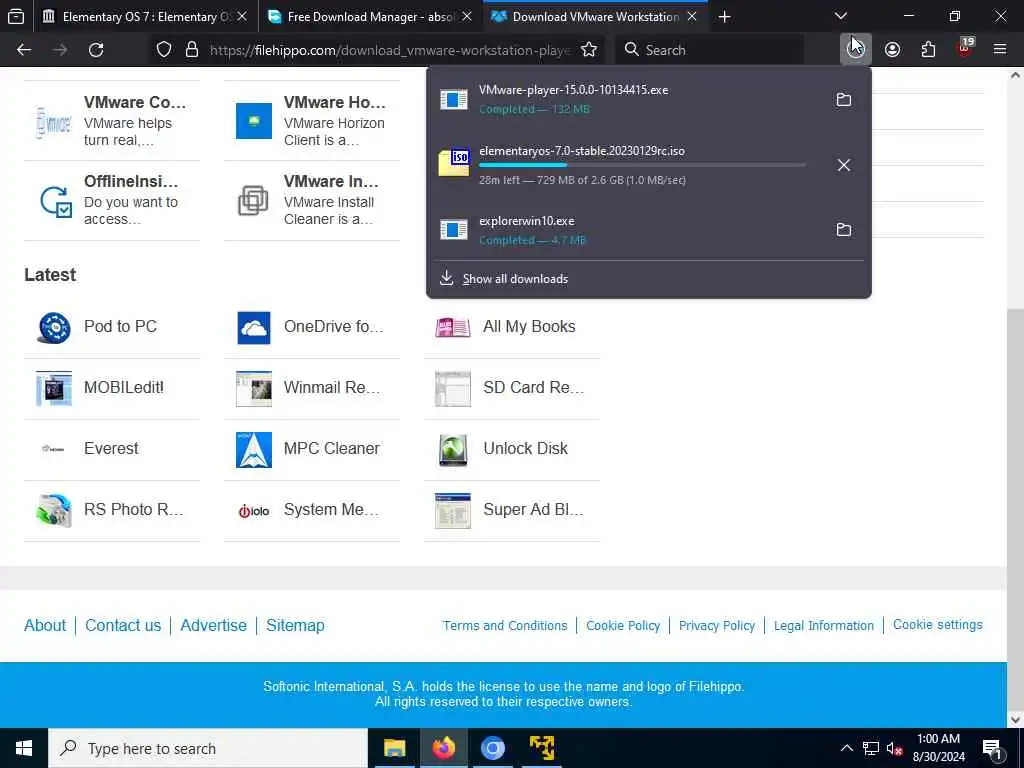Open the VMware Install Cleaner icon
This screenshot has width=1024, height=768.
[253, 200]
